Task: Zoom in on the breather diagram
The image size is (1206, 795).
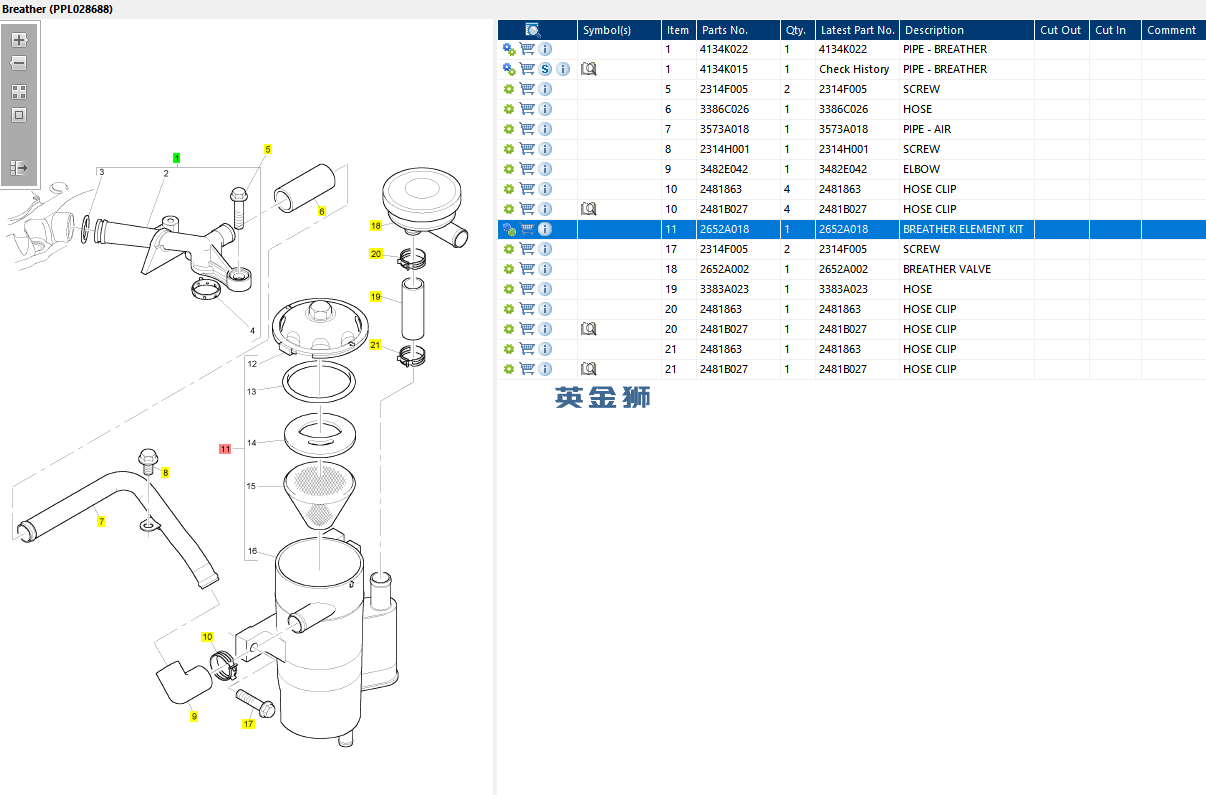Action: tap(19, 41)
